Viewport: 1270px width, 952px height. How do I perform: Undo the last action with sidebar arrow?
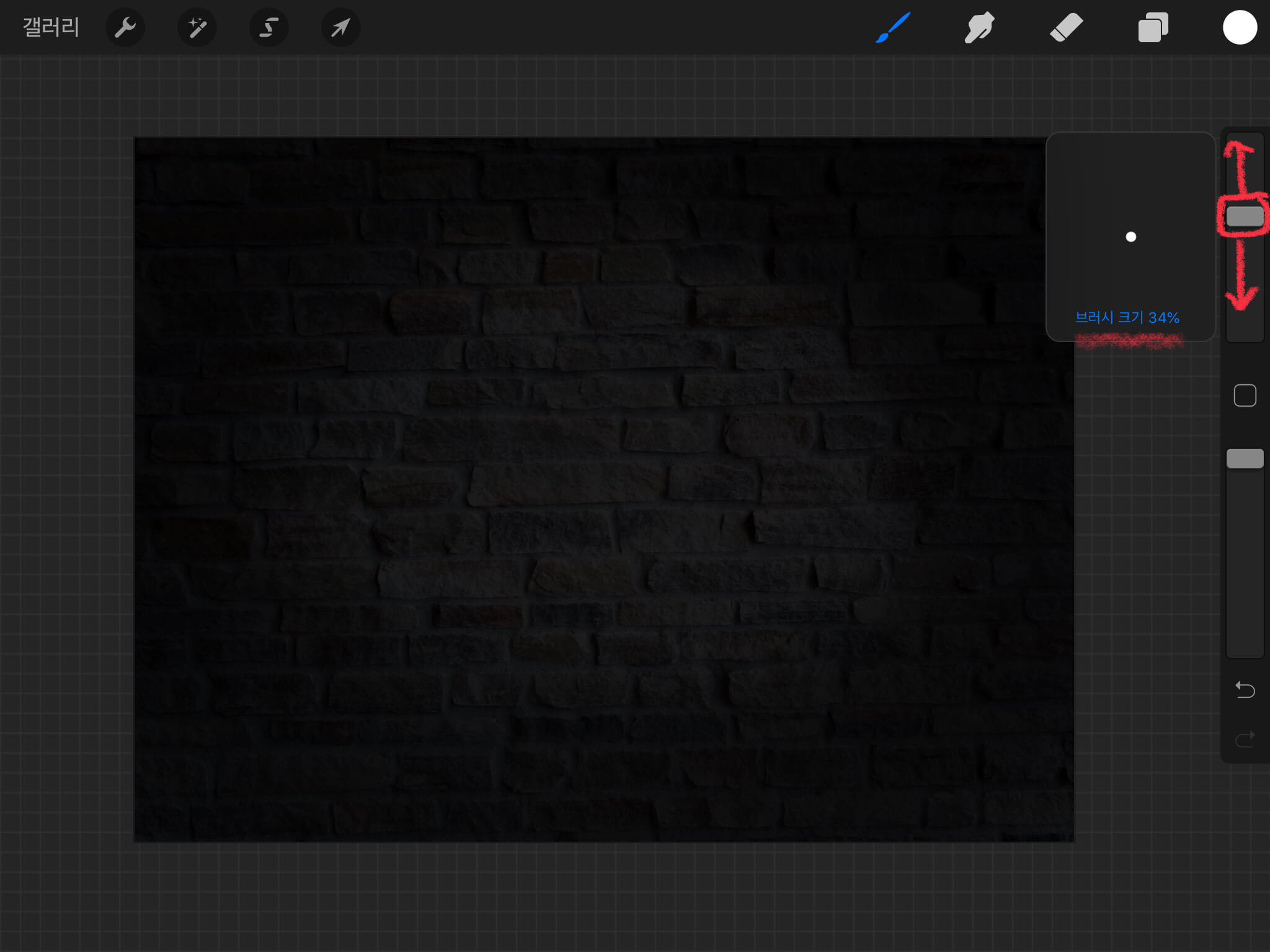click(1245, 689)
